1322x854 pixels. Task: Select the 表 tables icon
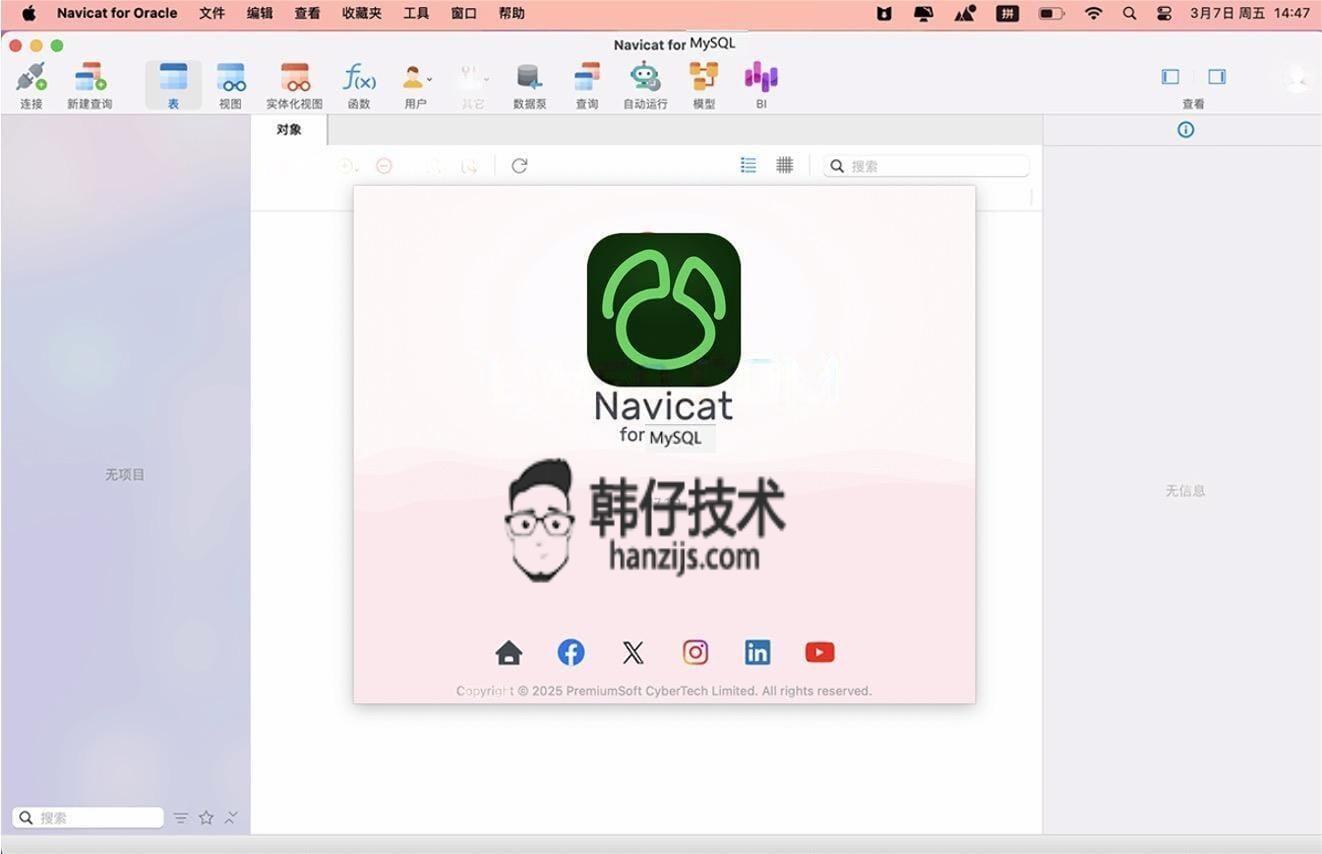173,85
